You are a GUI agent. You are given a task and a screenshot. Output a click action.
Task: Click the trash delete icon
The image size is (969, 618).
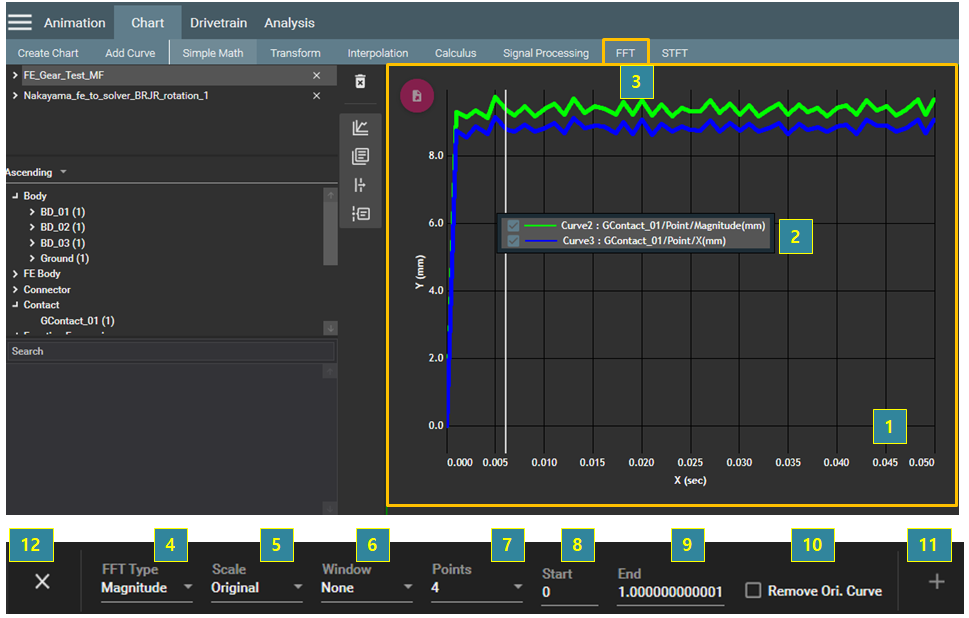[361, 81]
